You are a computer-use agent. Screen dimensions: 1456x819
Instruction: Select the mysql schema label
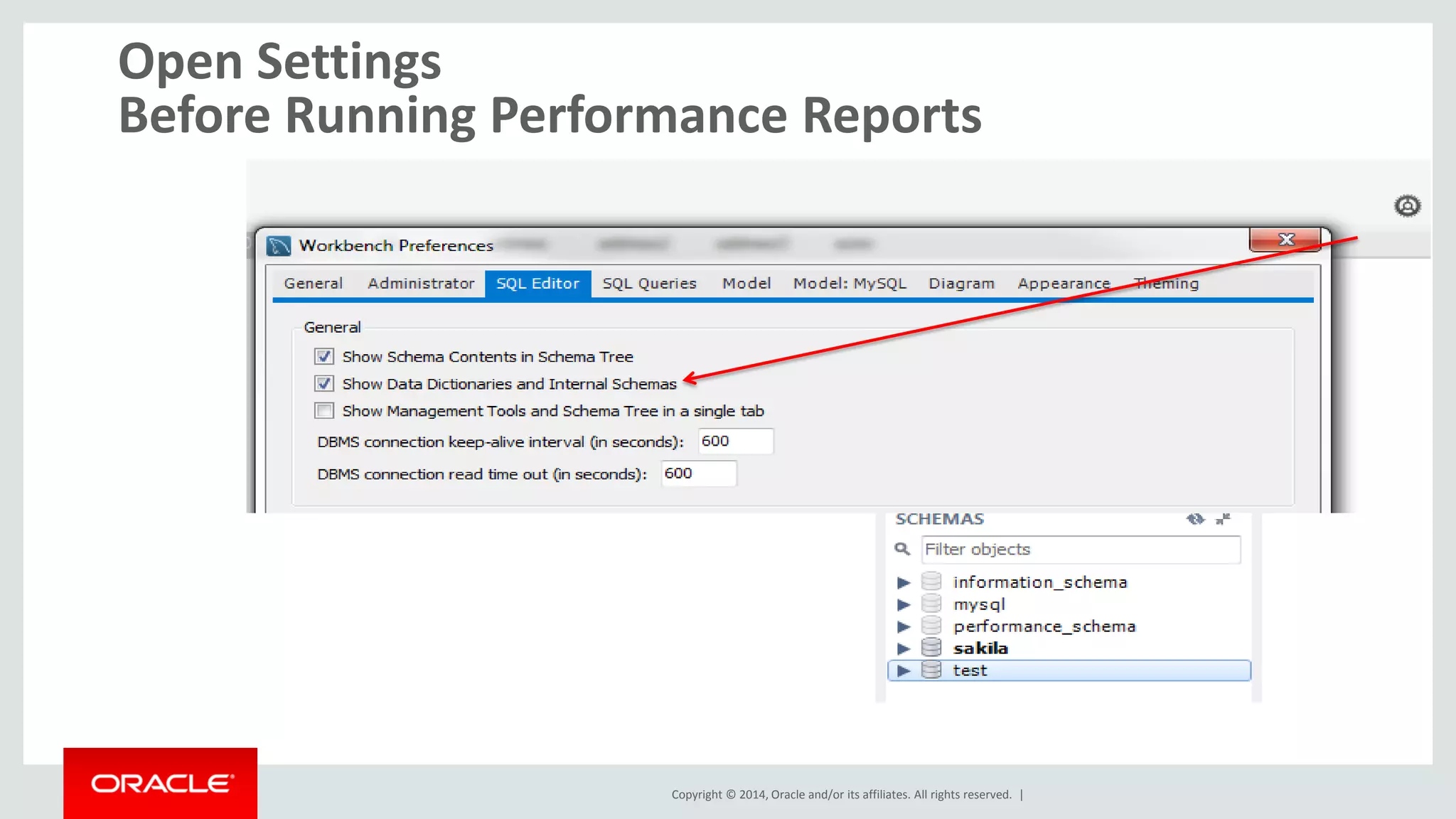point(979,604)
